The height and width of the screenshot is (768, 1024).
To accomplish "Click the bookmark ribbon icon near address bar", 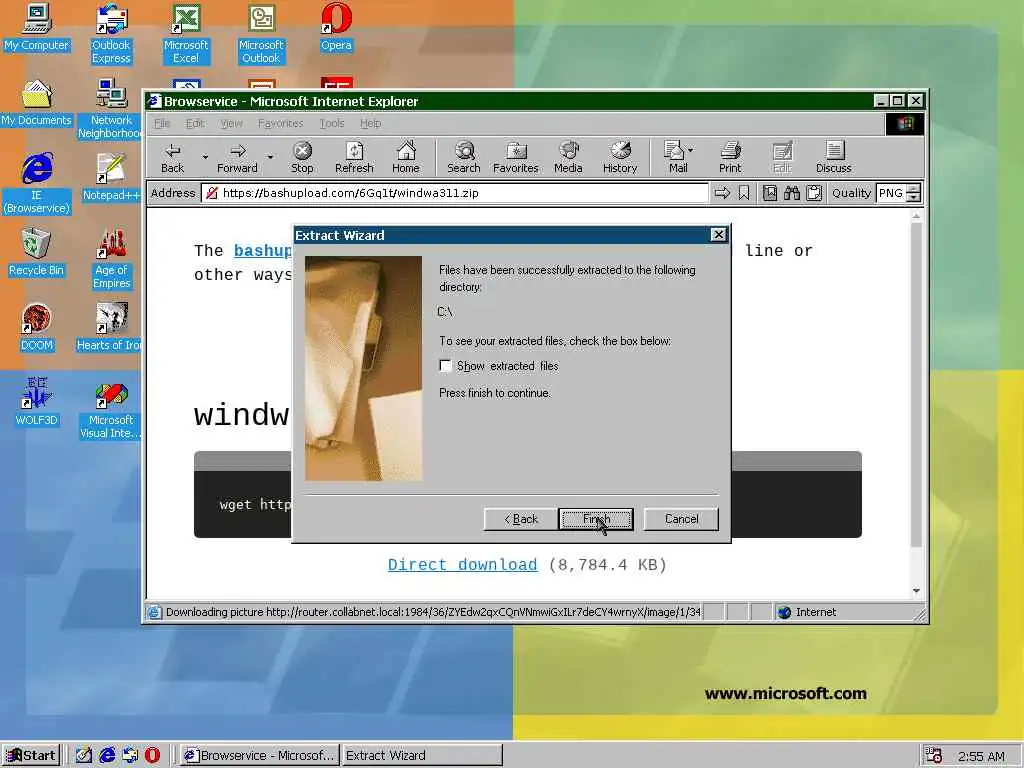I will [744, 193].
